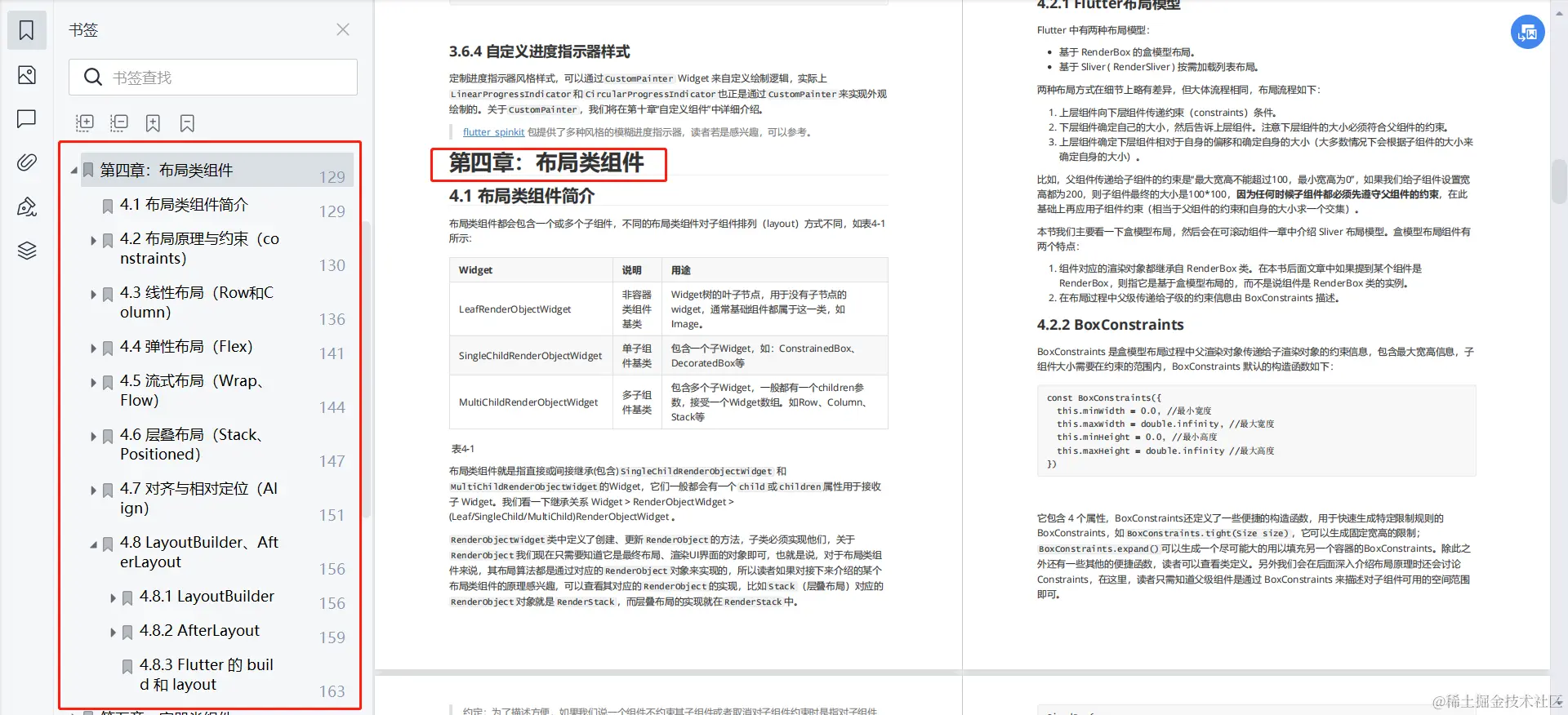Viewport: 1568px width, 715px height.
Task: Close the 书签 bookmarks panel
Action: tap(343, 29)
